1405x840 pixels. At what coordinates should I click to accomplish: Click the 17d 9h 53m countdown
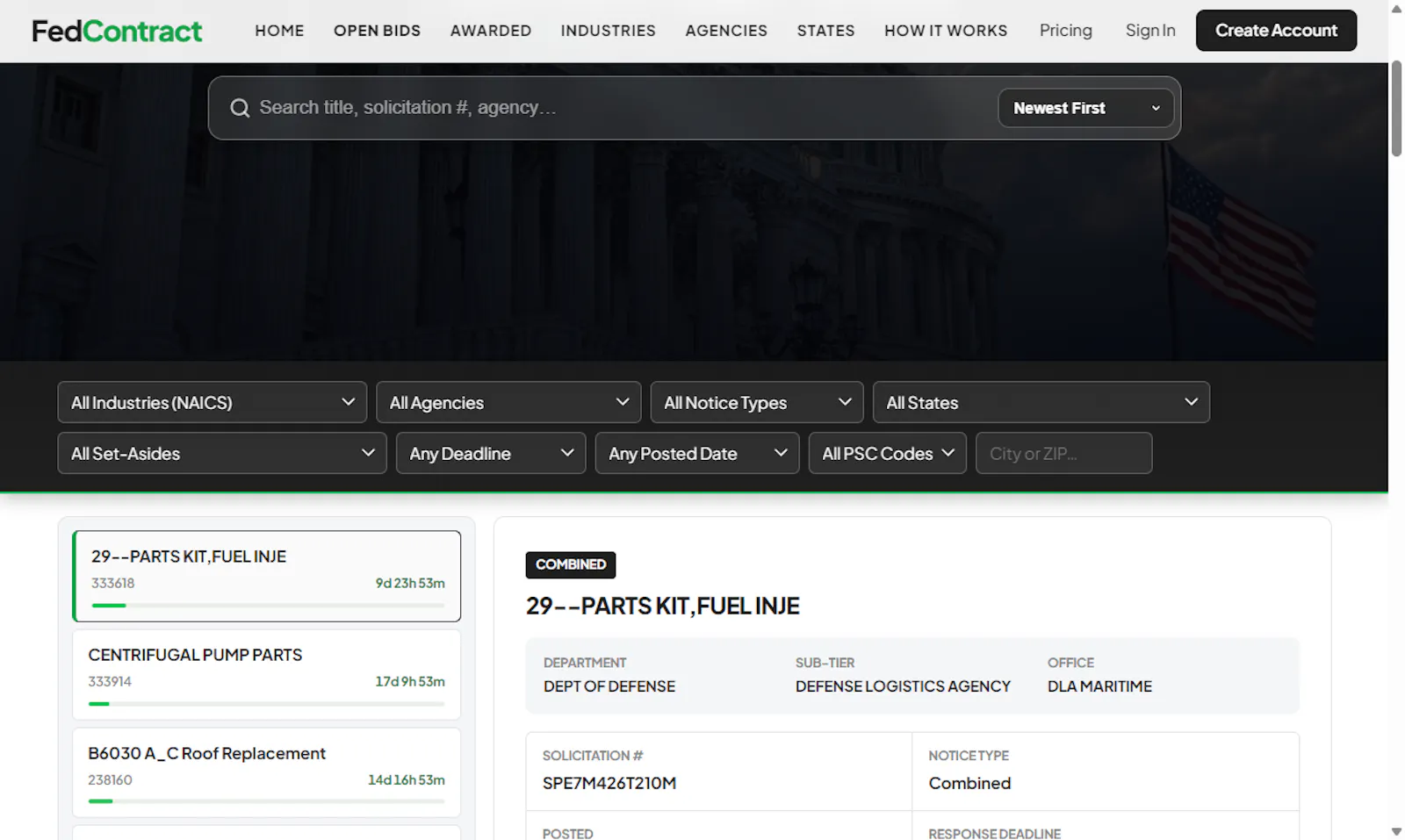pos(410,681)
